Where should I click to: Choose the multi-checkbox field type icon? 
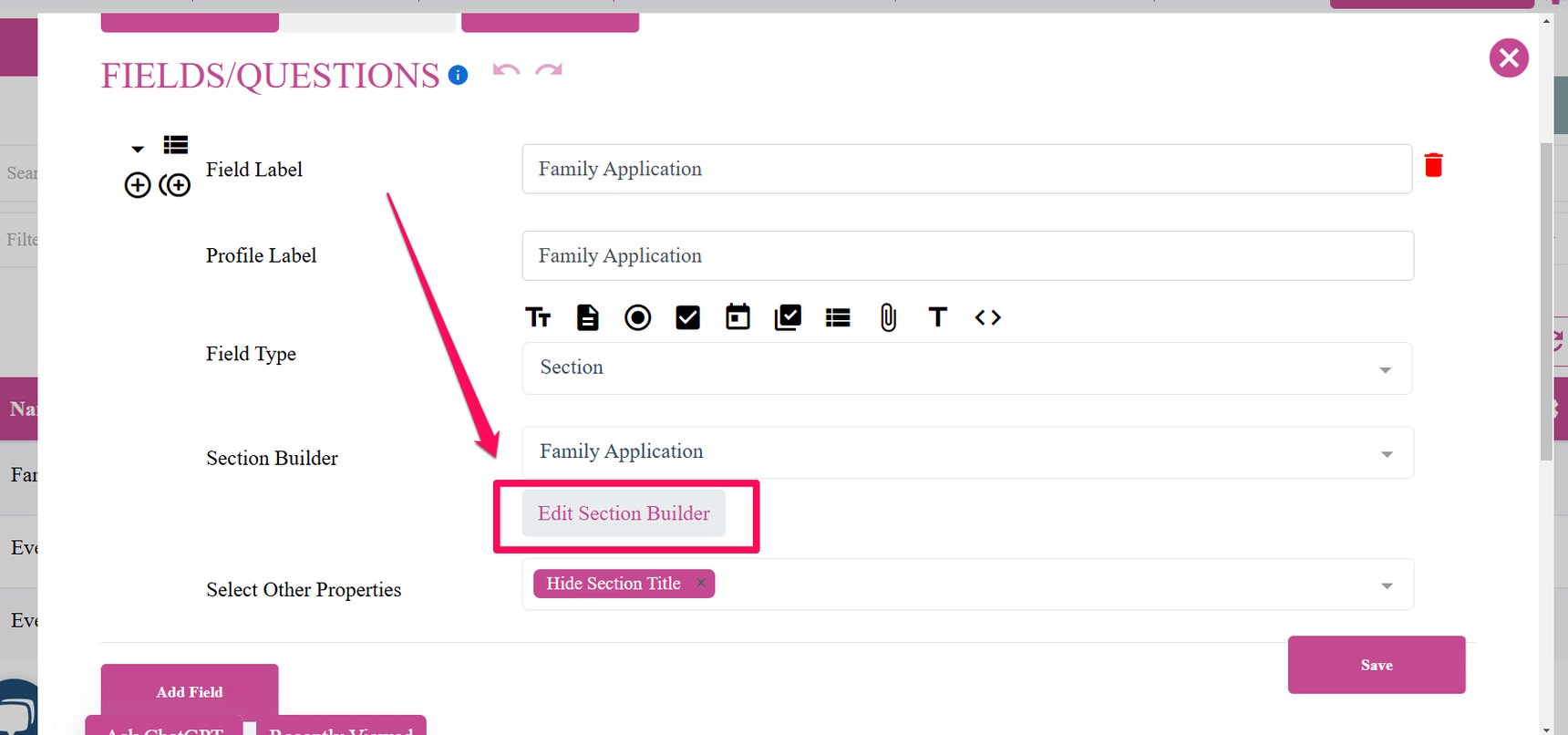click(788, 317)
